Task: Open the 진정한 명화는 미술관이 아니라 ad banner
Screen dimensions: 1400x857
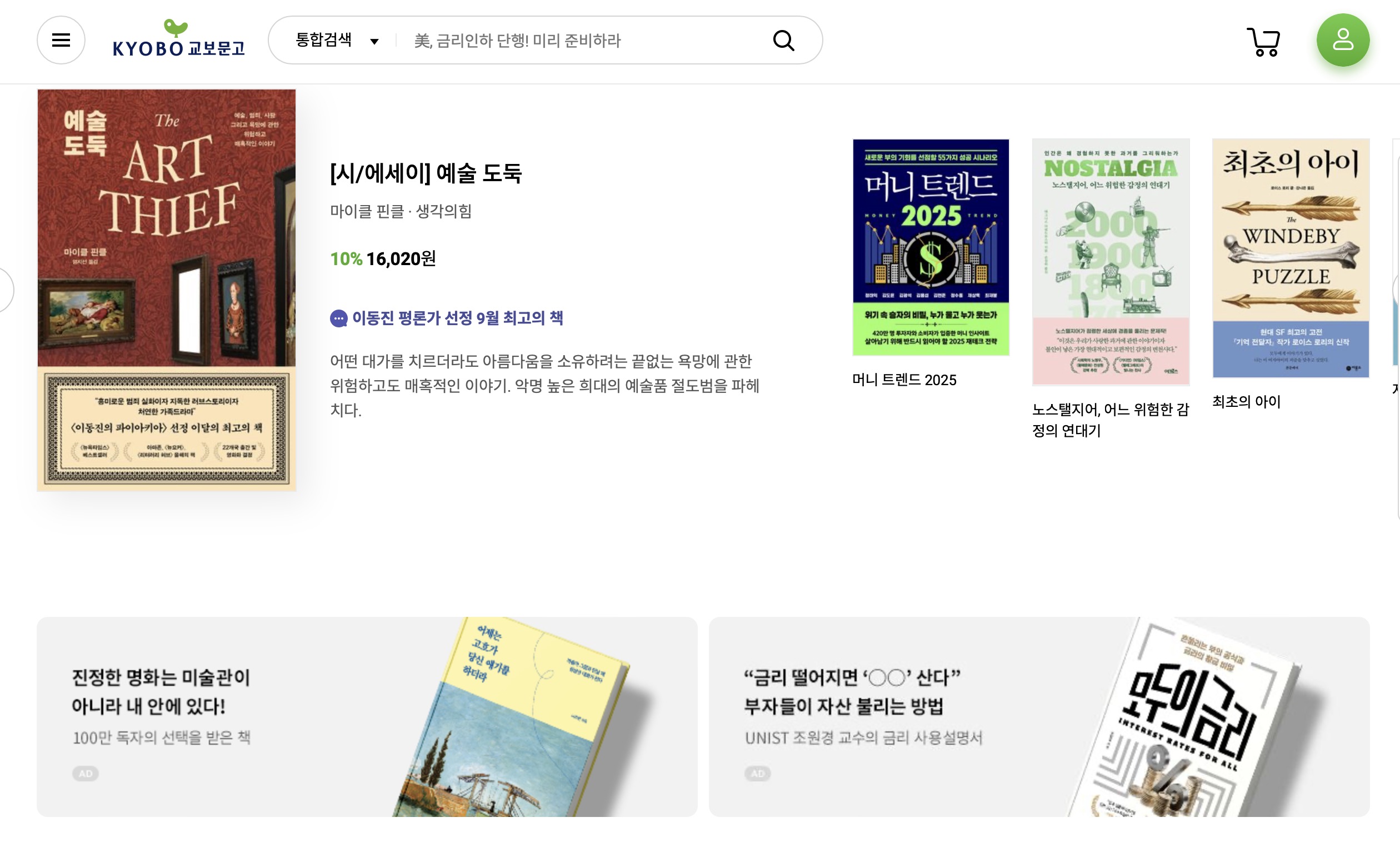Action: click(367, 716)
